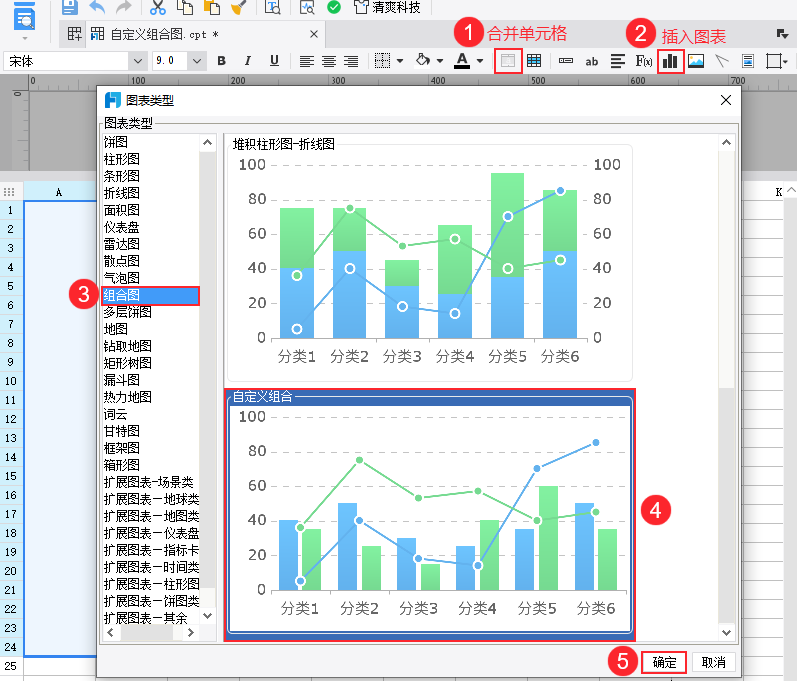
Task: Click the font color A swatch
Action: pyautogui.click(x=461, y=61)
